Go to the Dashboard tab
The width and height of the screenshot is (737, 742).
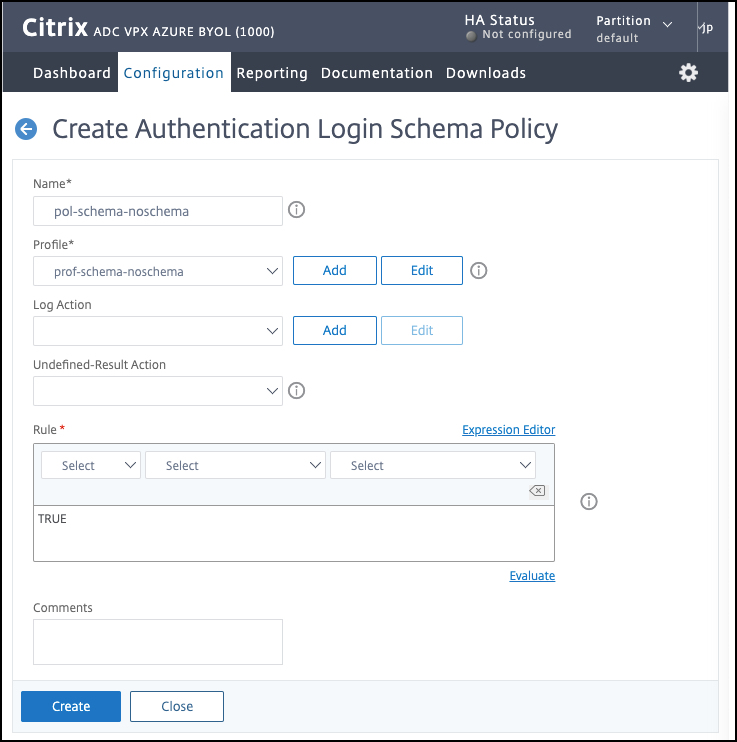(72, 73)
